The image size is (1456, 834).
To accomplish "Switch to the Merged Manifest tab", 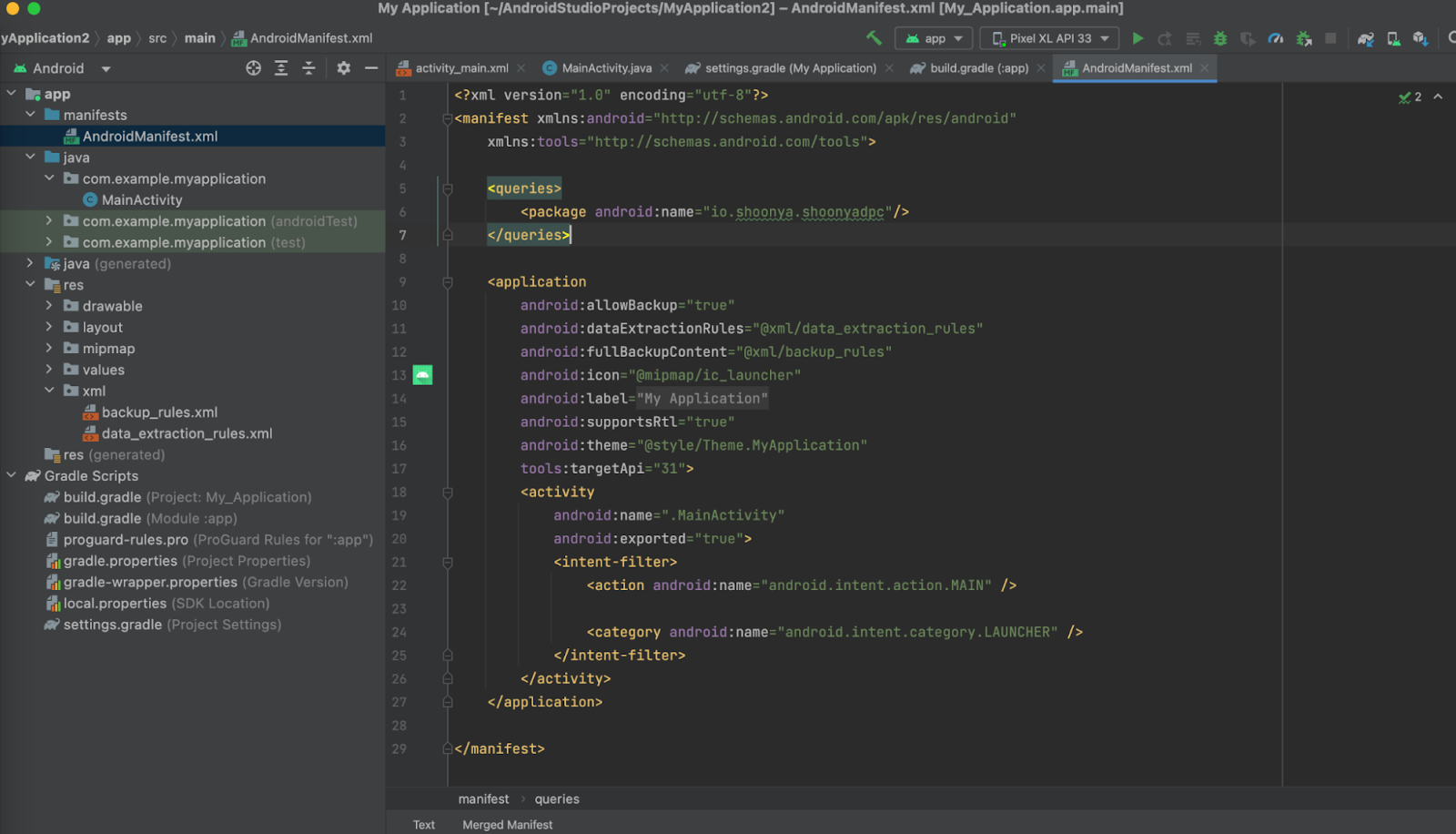I will (x=507, y=825).
